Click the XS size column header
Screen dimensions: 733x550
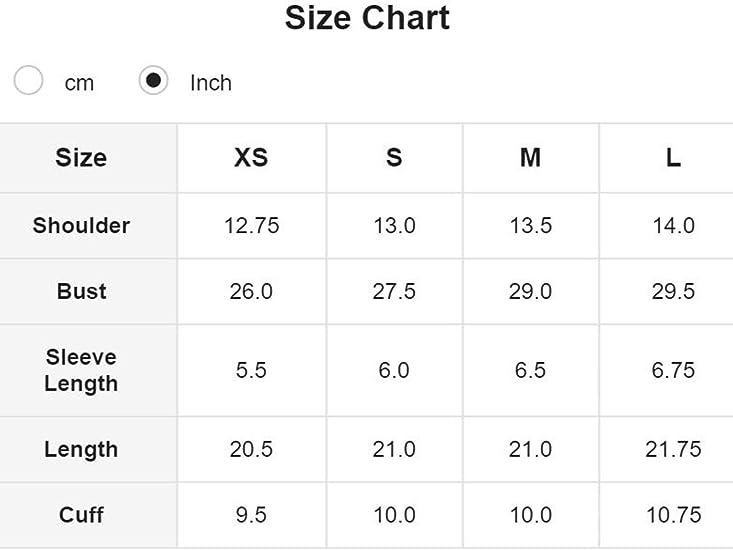coord(251,158)
